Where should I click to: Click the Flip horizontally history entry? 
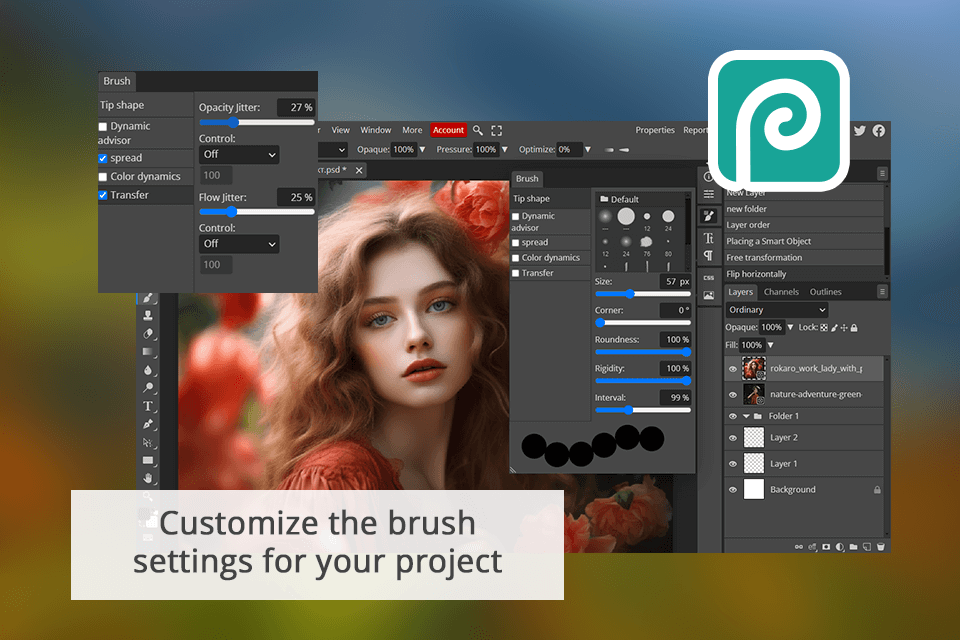[x=756, y=274]
